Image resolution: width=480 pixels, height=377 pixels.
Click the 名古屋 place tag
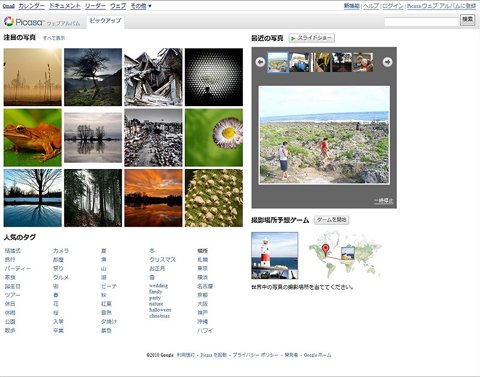click(x=205, y=286)
